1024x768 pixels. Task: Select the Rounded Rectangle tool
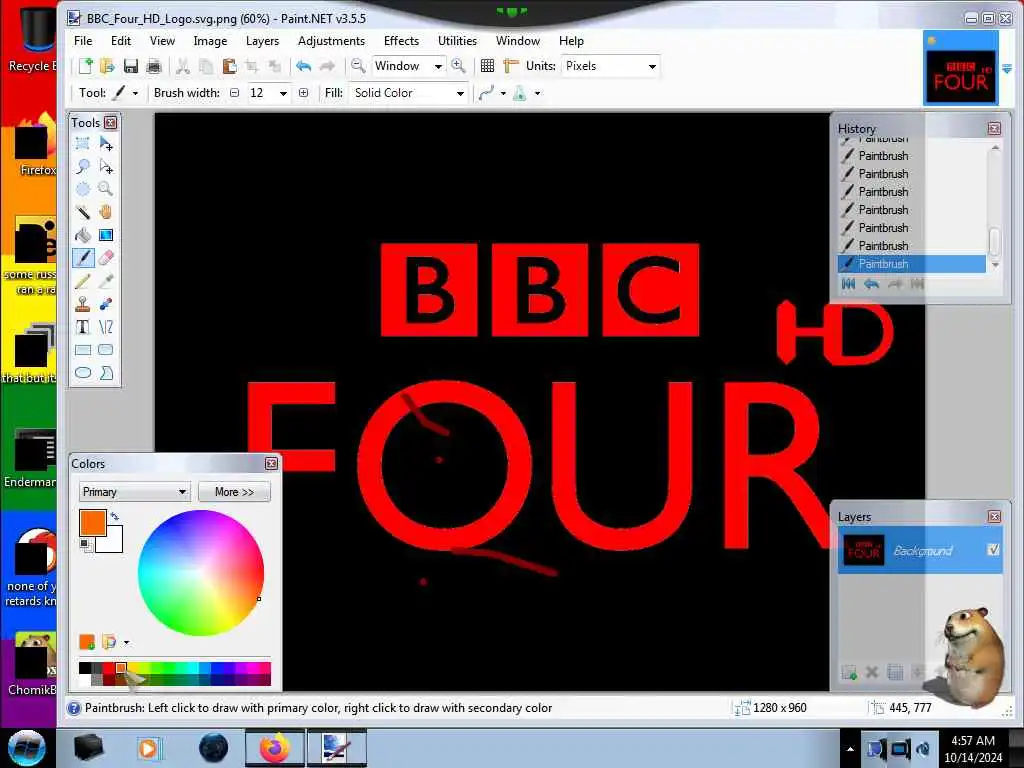[x=106, y=350]
